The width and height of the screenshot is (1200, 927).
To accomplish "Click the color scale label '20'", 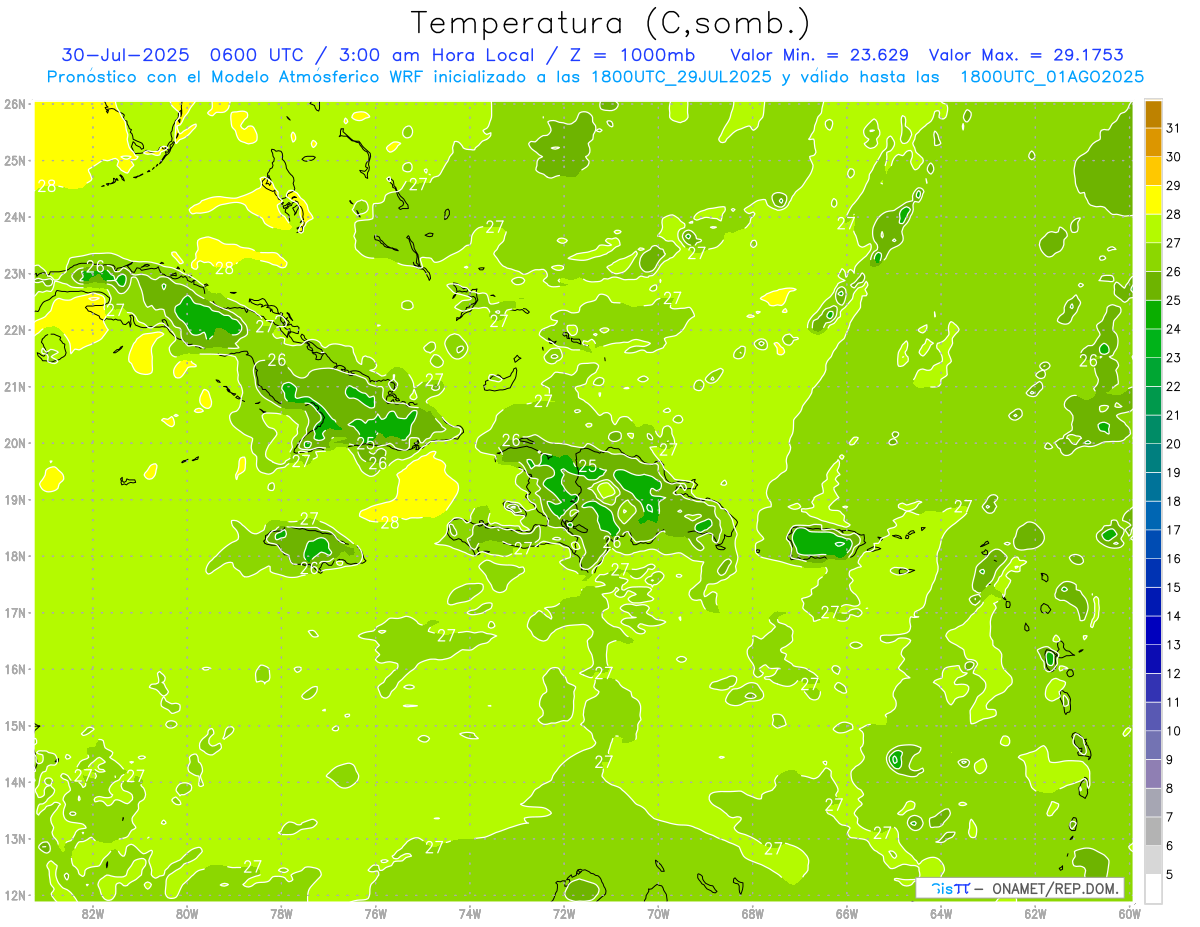I will click(1173, 444).
